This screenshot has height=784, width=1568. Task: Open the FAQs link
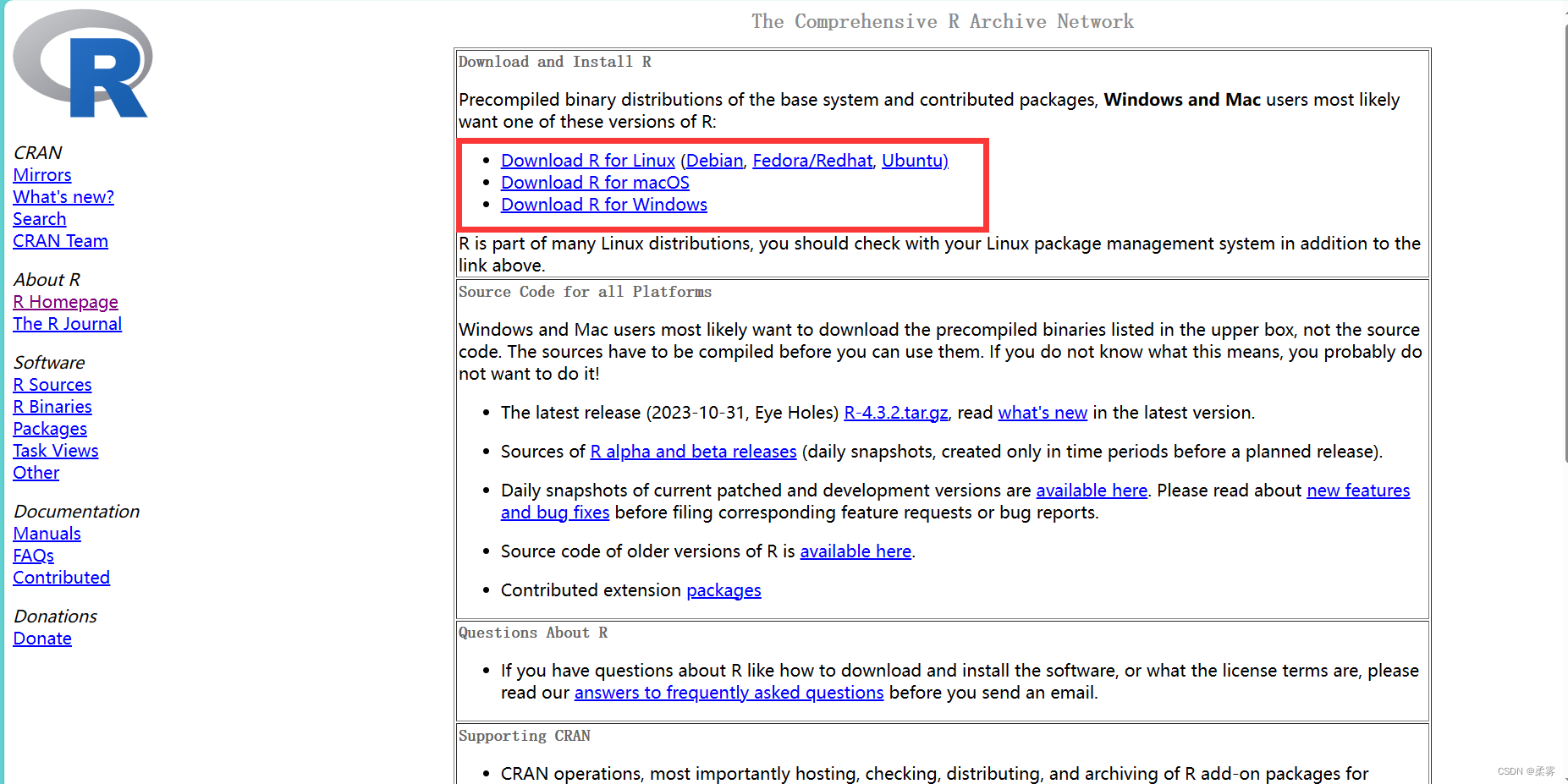pyautogui.click(x=34, y=556)
